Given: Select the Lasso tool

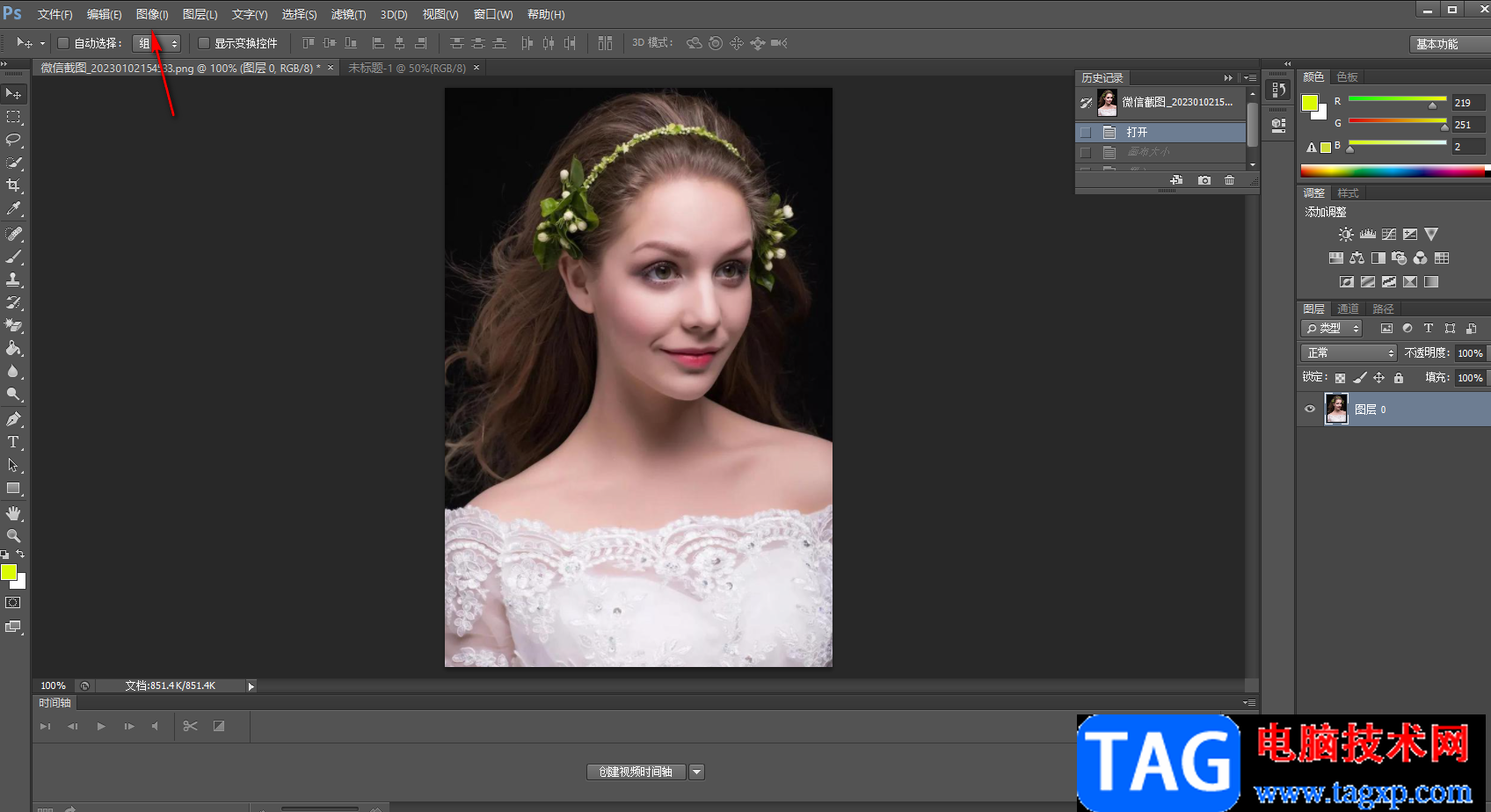Looking at the screenshot, I should coord(13,140).
